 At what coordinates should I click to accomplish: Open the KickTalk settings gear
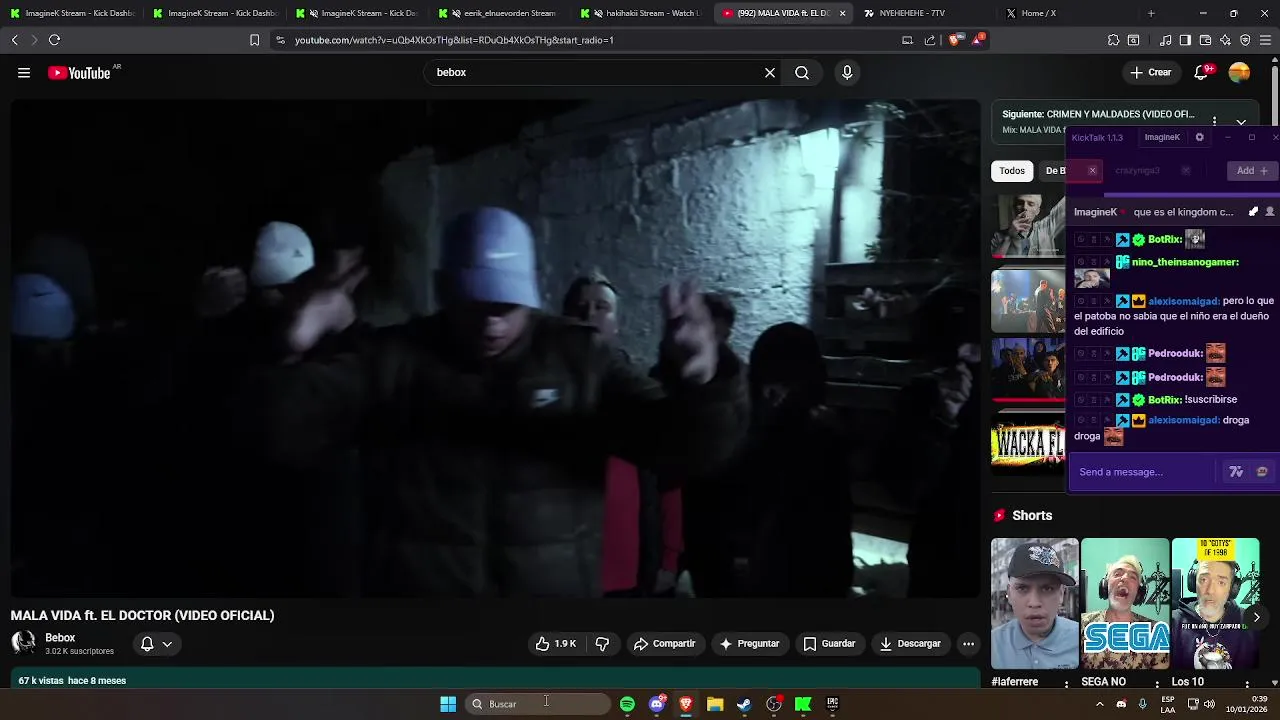[1200, 137]
